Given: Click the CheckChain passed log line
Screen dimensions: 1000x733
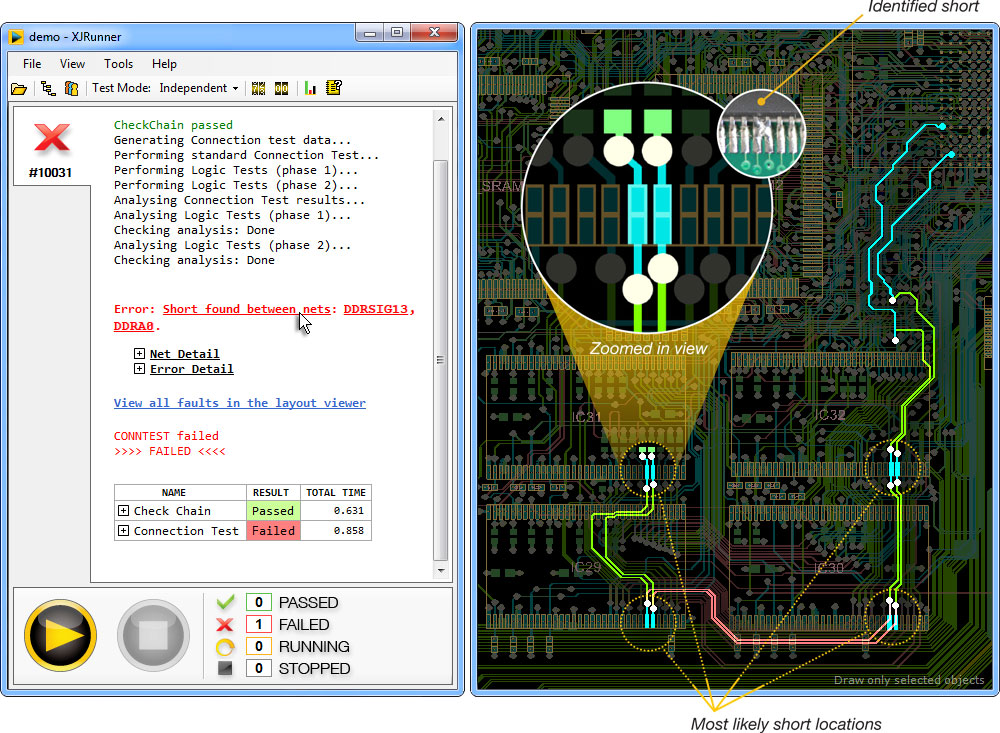Looking at the screenshot, I should point(173,125).
